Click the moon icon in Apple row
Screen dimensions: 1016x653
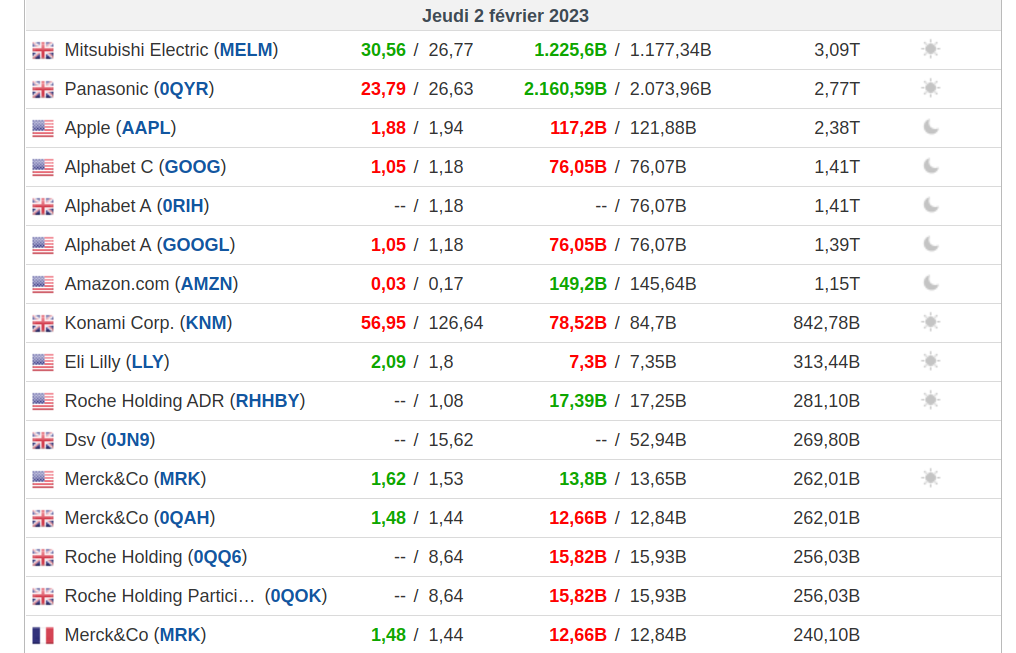tap(930, 127)
